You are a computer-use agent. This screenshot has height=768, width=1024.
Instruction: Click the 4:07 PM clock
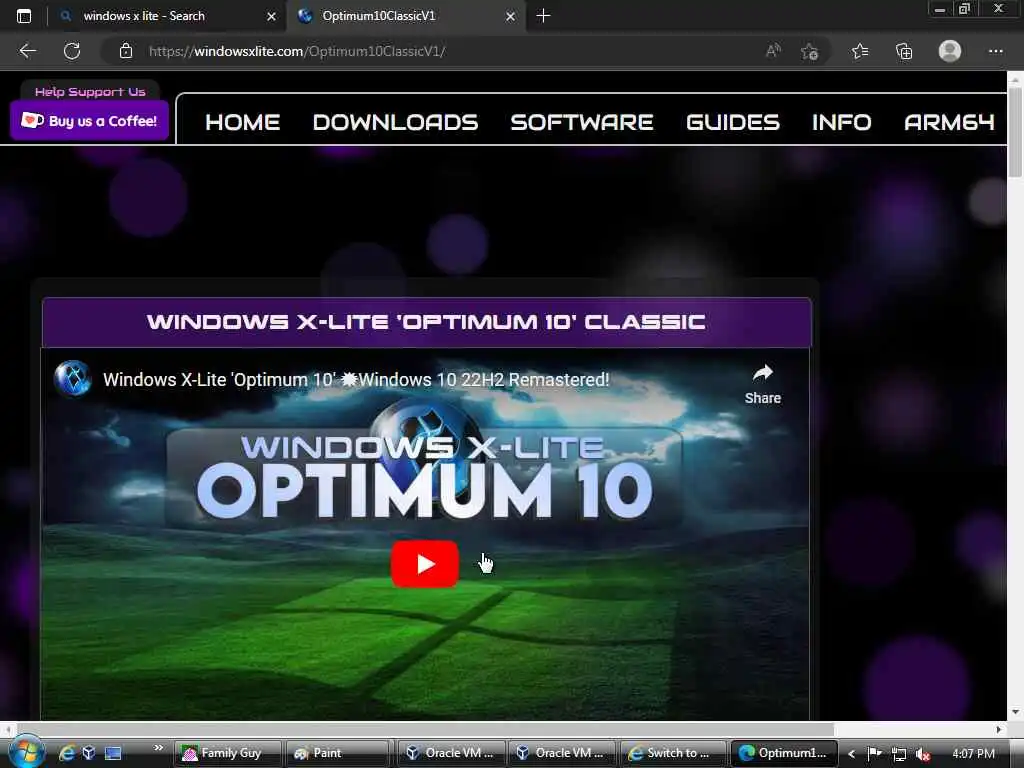click(x=973, y=754)
